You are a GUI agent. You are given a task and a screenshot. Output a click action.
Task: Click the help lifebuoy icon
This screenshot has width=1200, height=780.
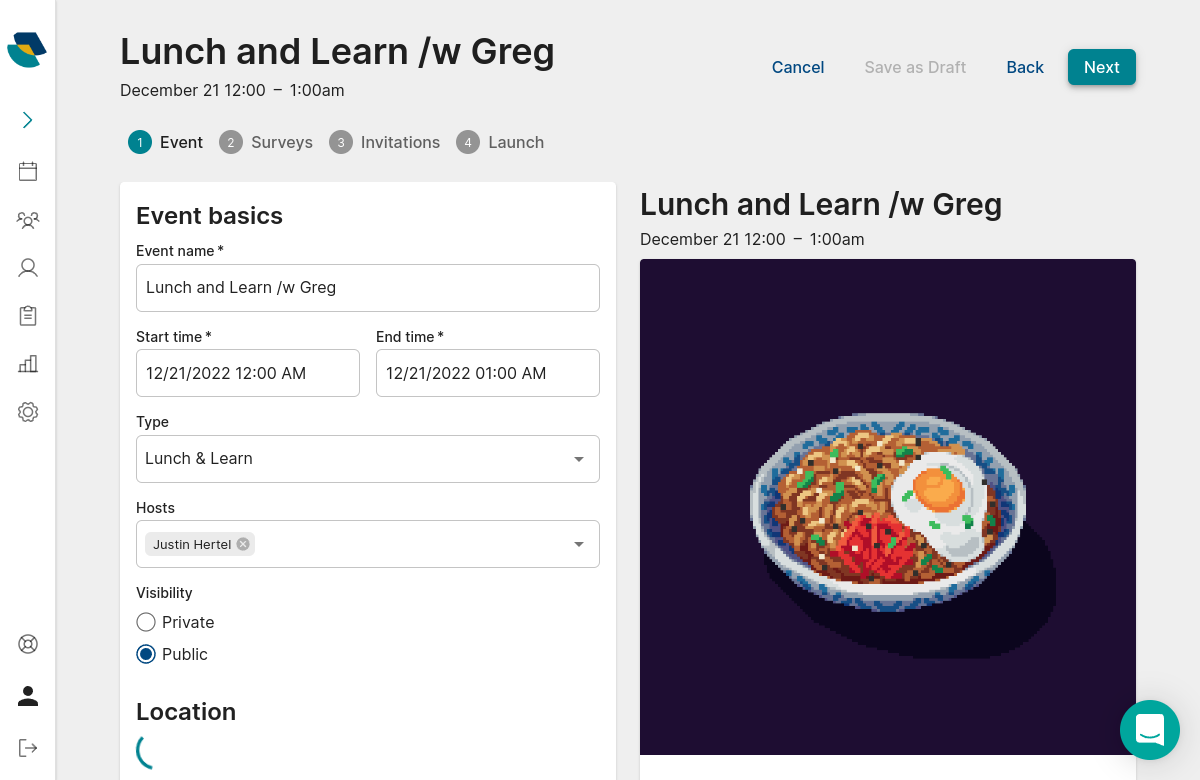(x=28, y=644)
